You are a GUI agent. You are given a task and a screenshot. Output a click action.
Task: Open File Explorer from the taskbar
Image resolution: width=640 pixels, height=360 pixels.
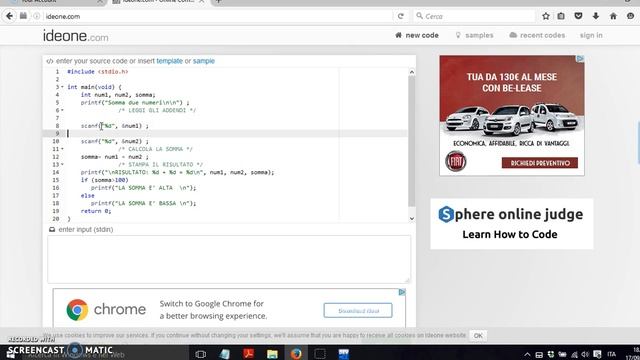coord(272,353)
